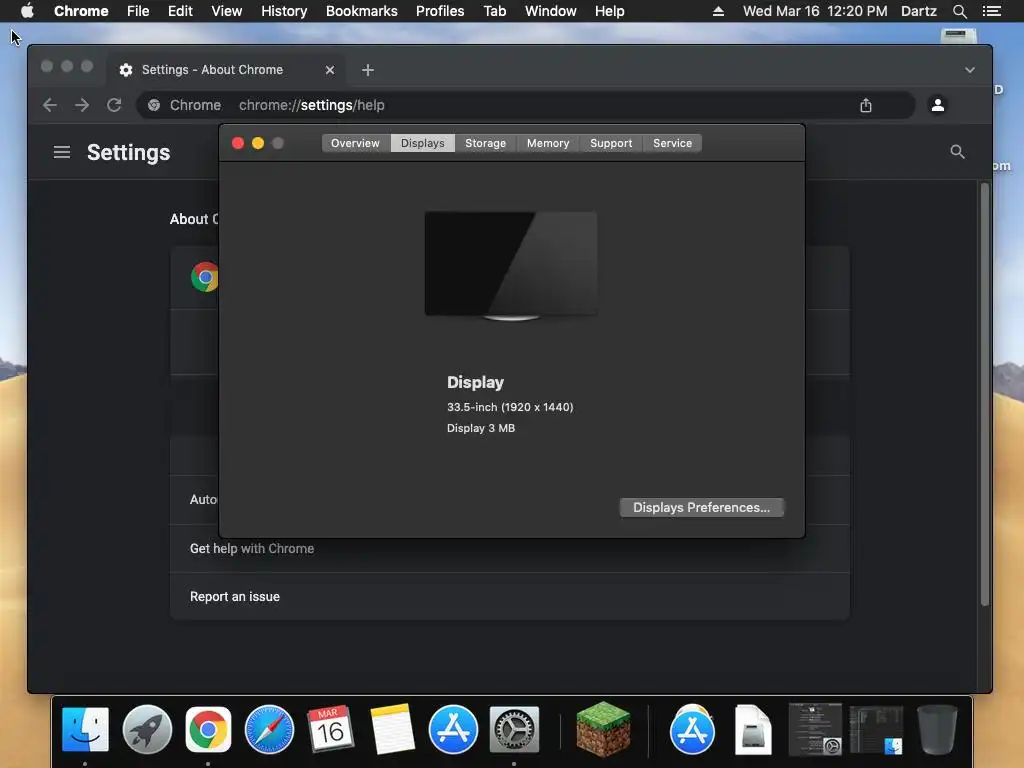Open Spotlight search in menu bar
The width and height of the screenshot is (1024, 768).
(959, 11)
